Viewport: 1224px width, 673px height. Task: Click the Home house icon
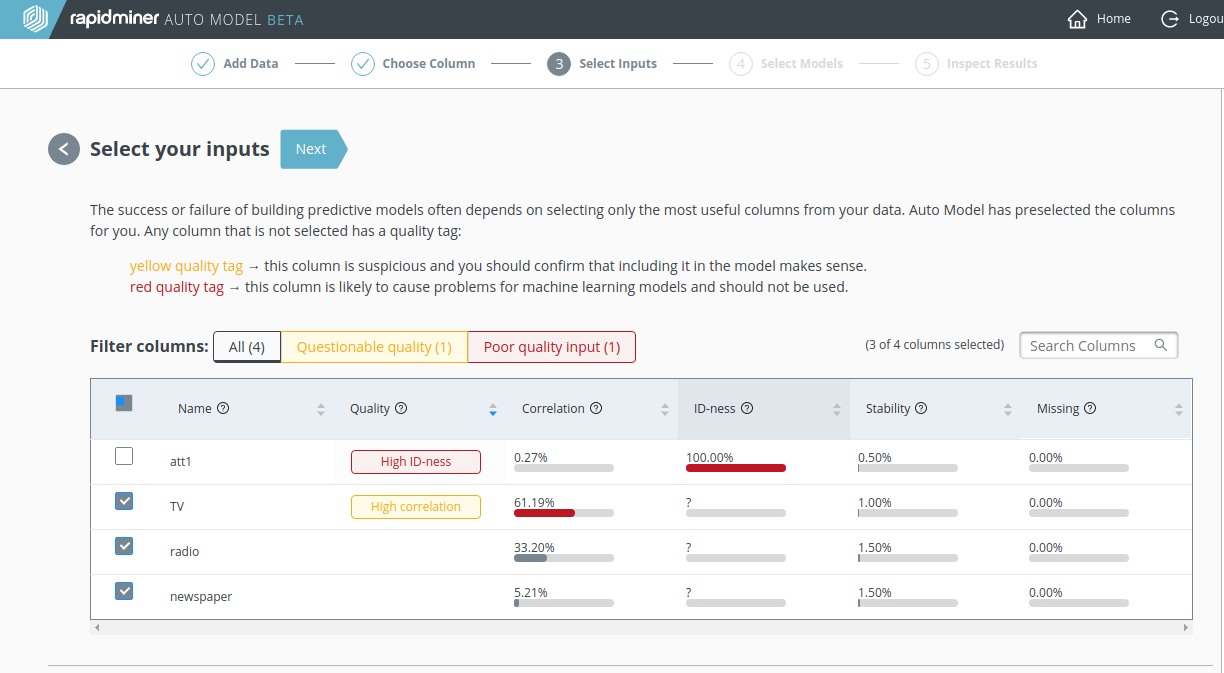point(1077,19)
